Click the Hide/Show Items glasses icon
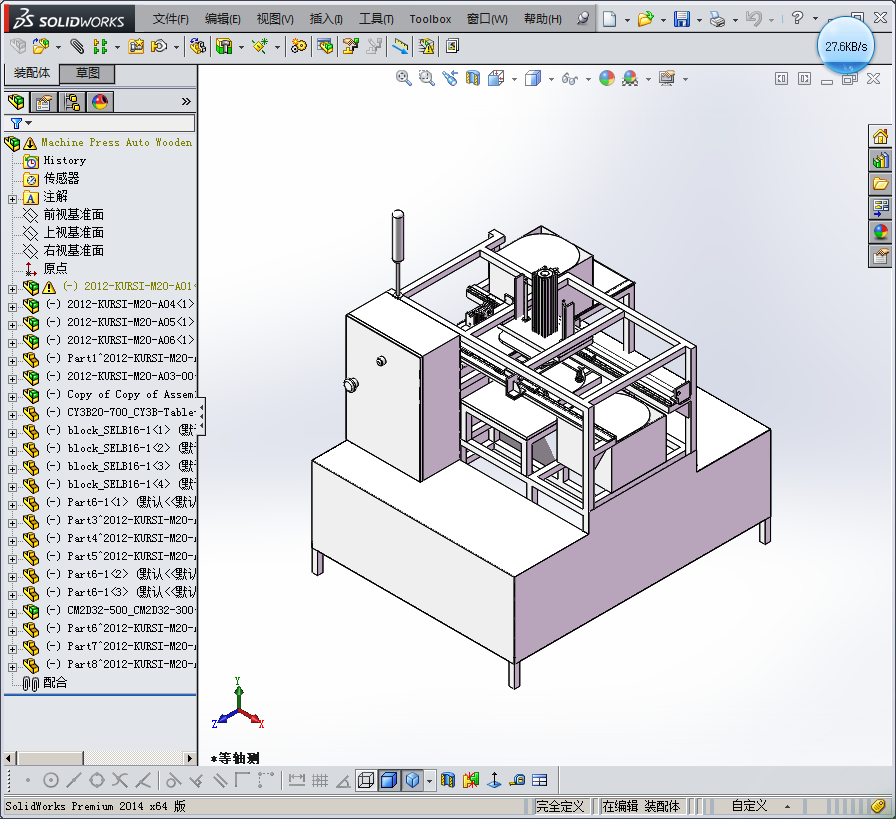896x819 pixels. (x=569, y=78)
